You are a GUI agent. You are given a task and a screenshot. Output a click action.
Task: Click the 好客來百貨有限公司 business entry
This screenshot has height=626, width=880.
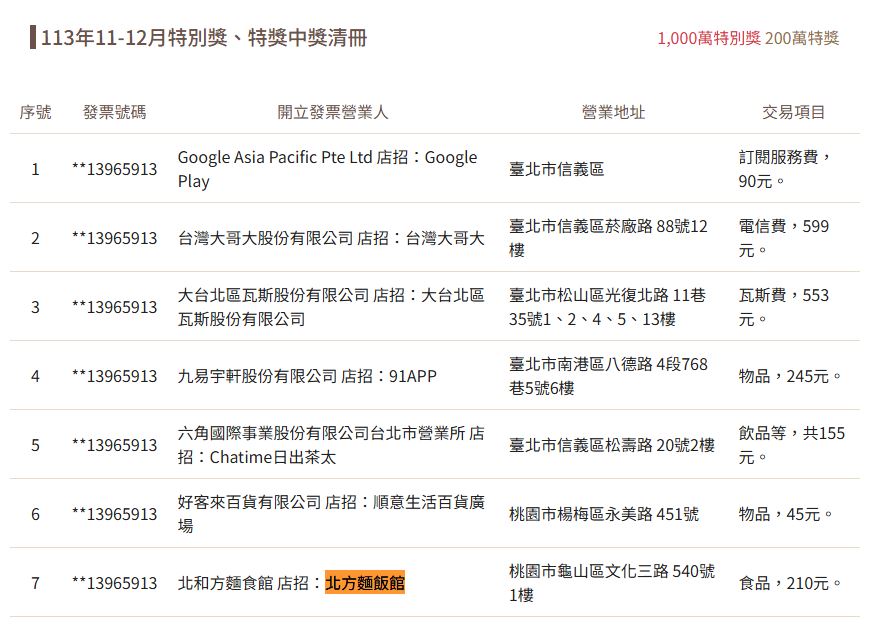point(330,514)
